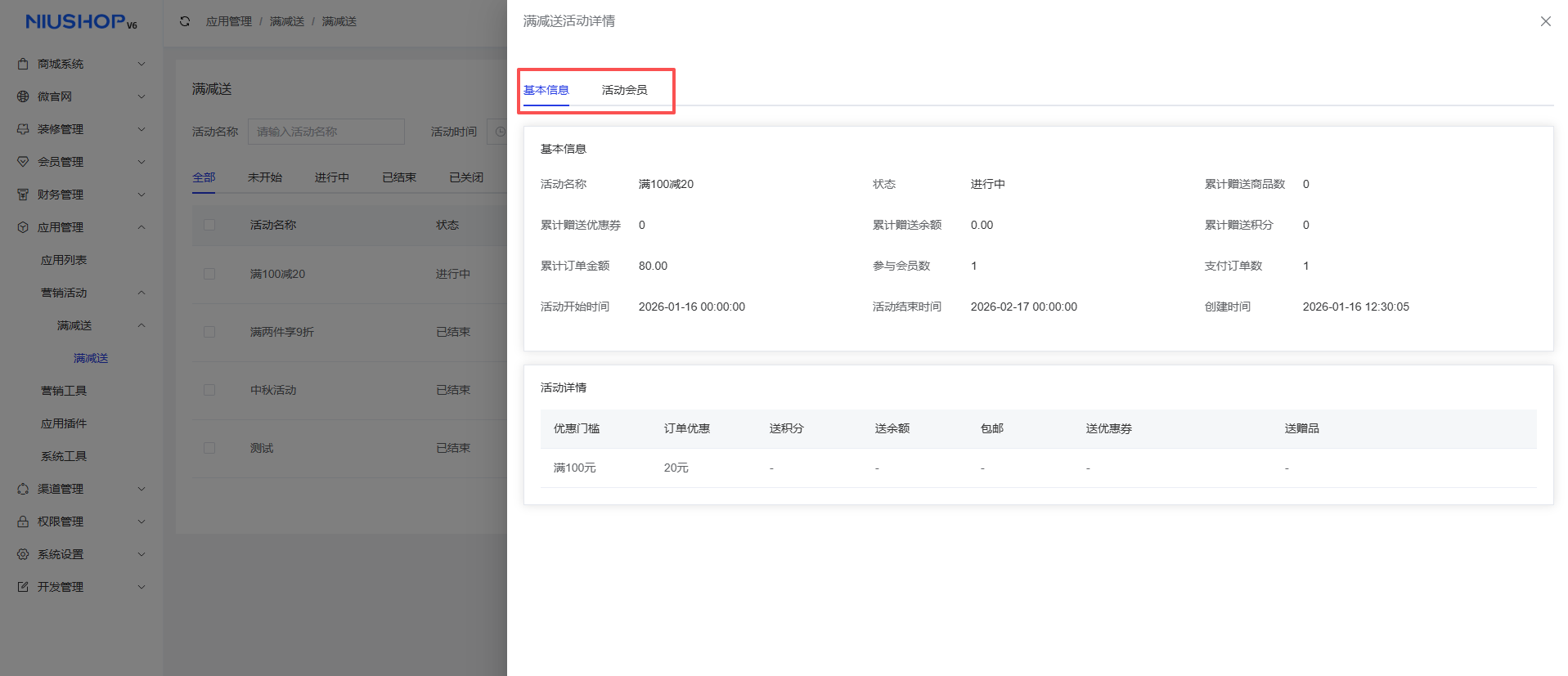Expand the 开发管理 menu chevron
The image size is (1568, 676).
click(142, 587)
